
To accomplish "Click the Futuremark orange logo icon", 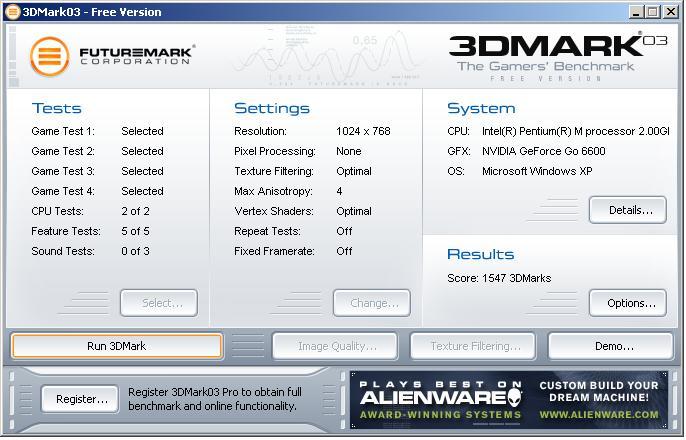I will (50, 57).
